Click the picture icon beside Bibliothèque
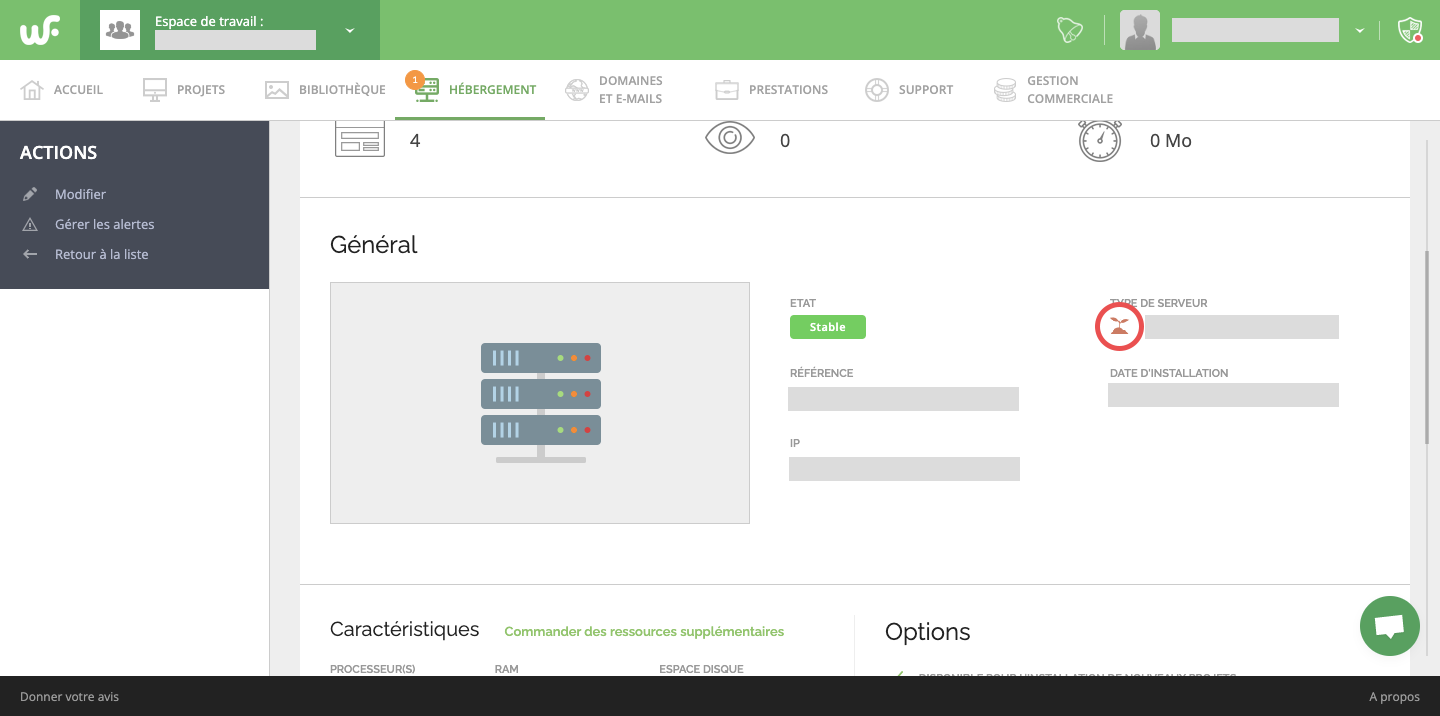Image resolution: width=1440 pixels, height=716 pixels. pyautogui.click(x=277, y=90)
